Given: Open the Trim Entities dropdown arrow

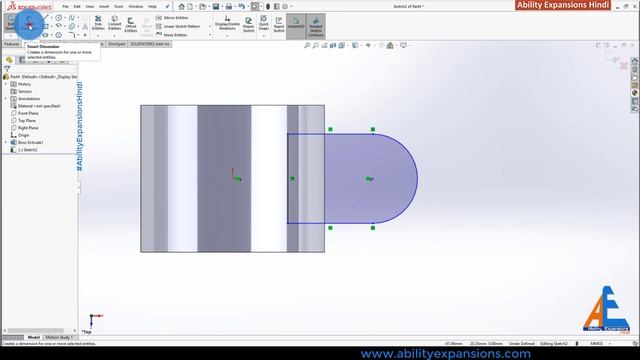Looking at the screenshot, I should point(98,36).
